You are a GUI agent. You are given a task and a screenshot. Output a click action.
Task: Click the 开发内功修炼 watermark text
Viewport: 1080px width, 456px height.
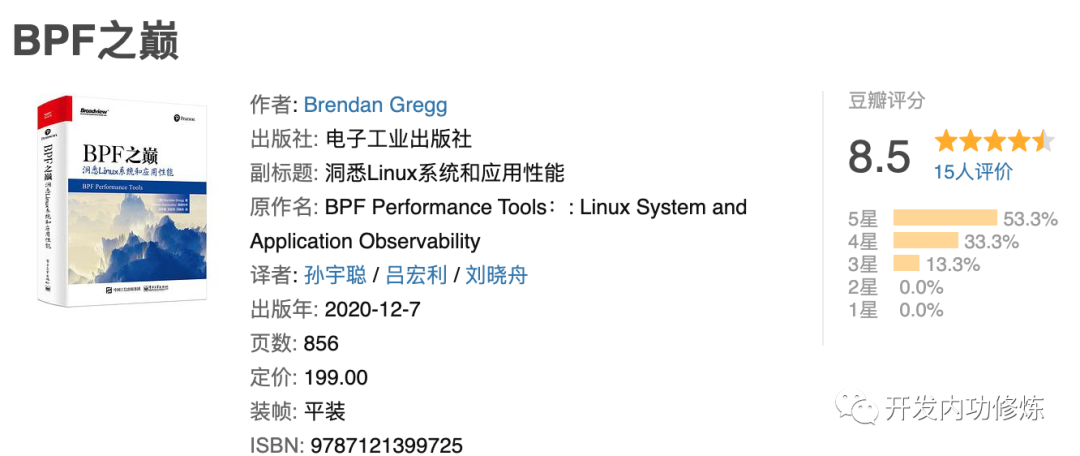(966, 408)
